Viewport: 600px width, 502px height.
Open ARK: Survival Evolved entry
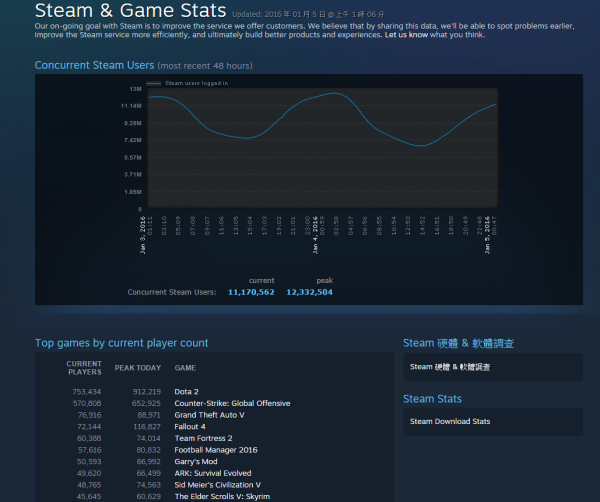(213, 473)
